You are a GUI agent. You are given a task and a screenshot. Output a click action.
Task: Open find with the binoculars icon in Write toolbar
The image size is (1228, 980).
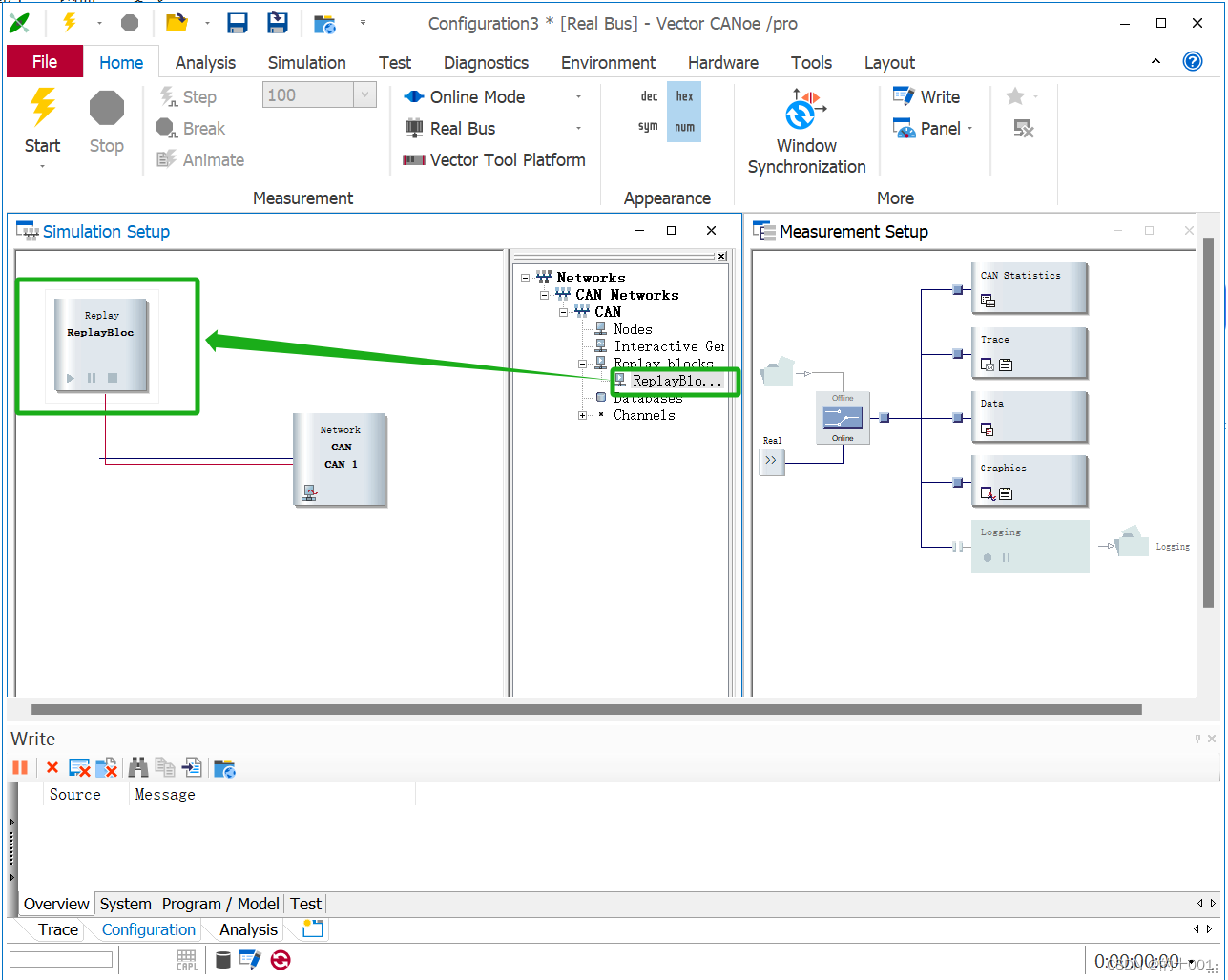pos(138,767)
